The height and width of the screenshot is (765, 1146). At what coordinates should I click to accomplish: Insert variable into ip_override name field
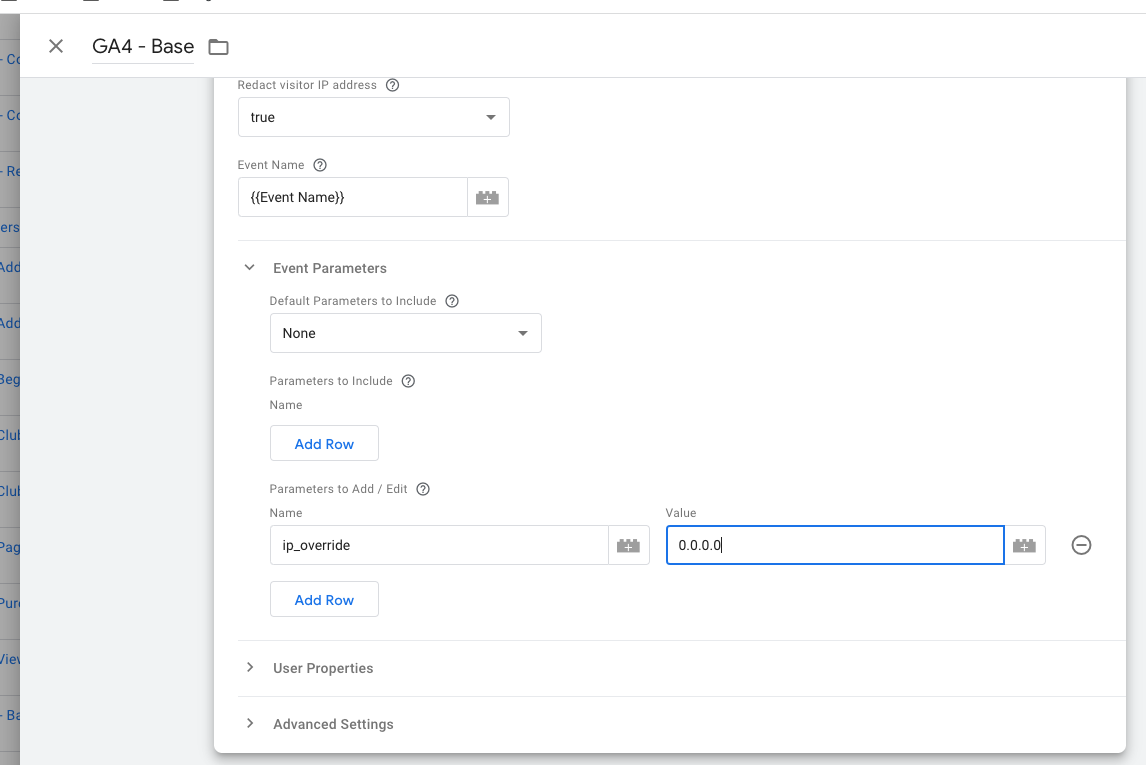(x=629, y=545)
